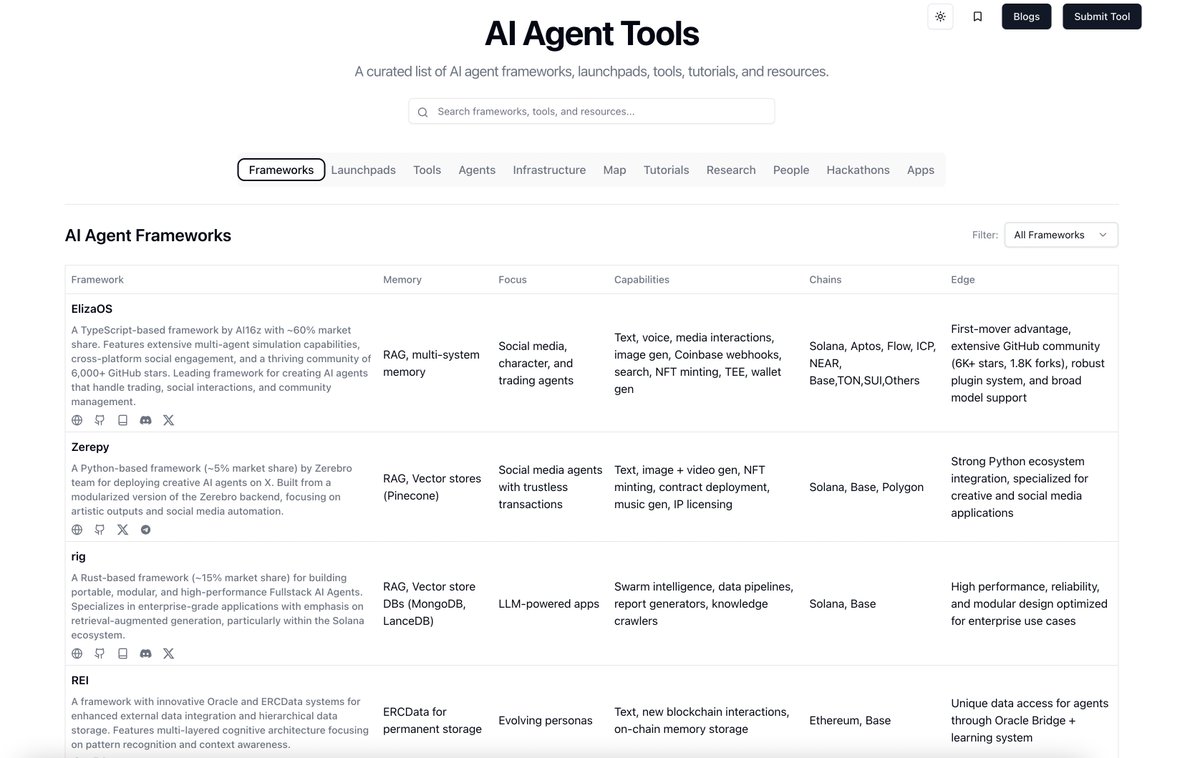Toggle the light/dark theme sun icon
1200x758 pixels.
940,16
